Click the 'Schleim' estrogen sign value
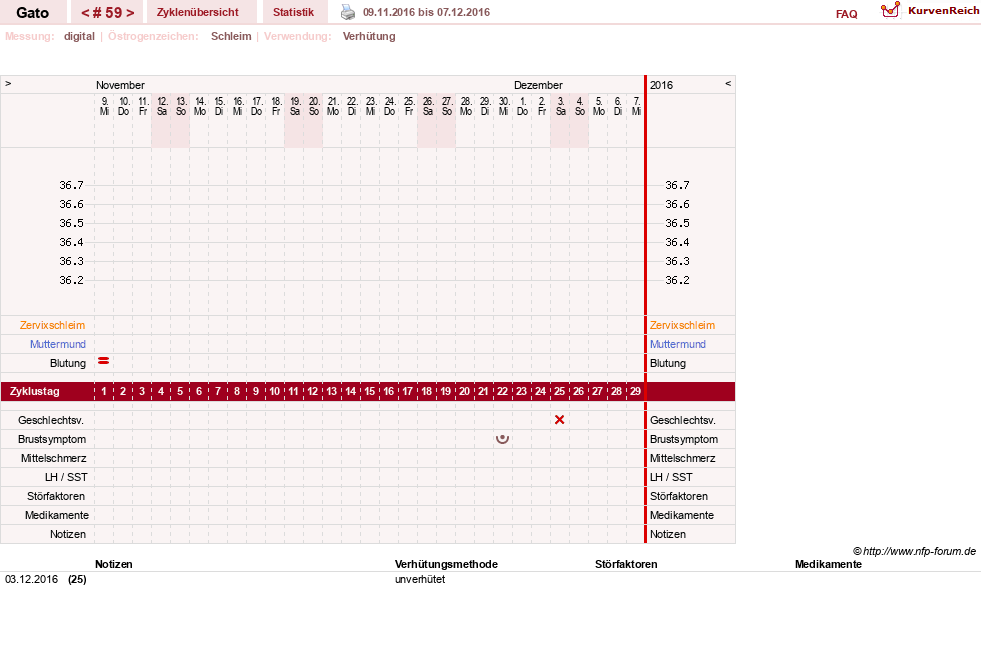Viewport: 981px width, 663px height. point(231,36)
